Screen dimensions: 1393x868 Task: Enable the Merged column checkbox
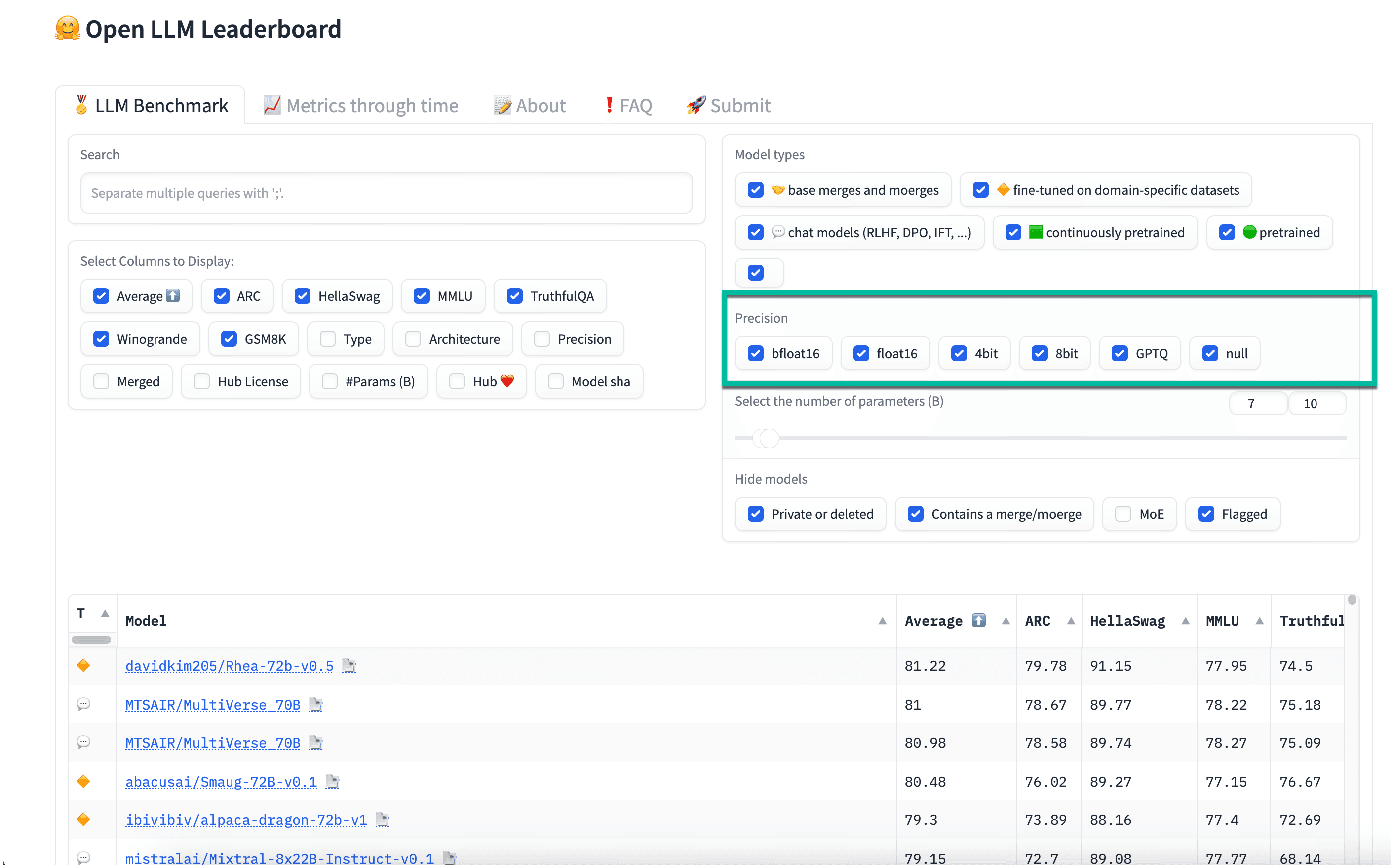(x=102, y=382)
